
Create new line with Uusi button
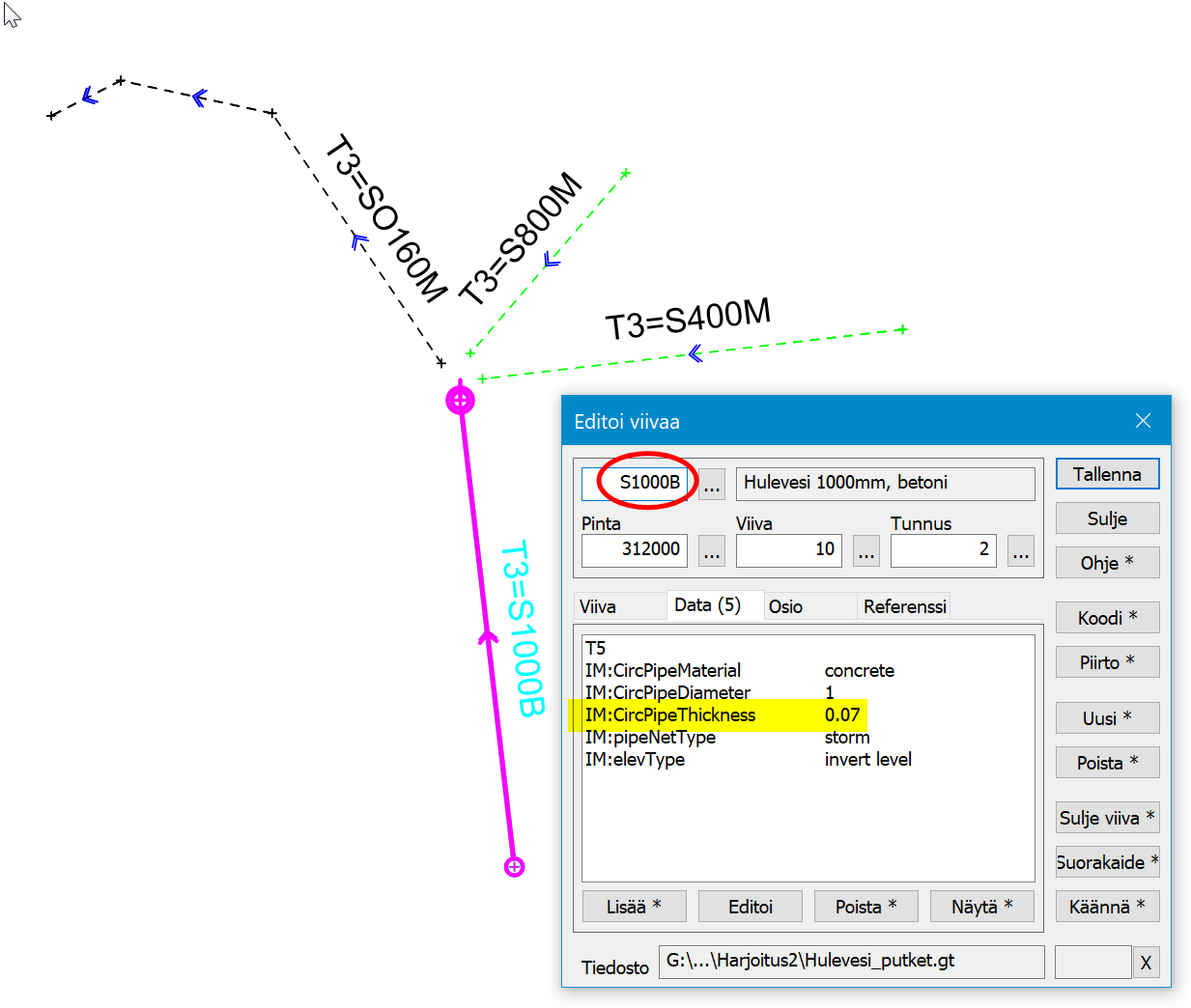tap(1107, 718)
